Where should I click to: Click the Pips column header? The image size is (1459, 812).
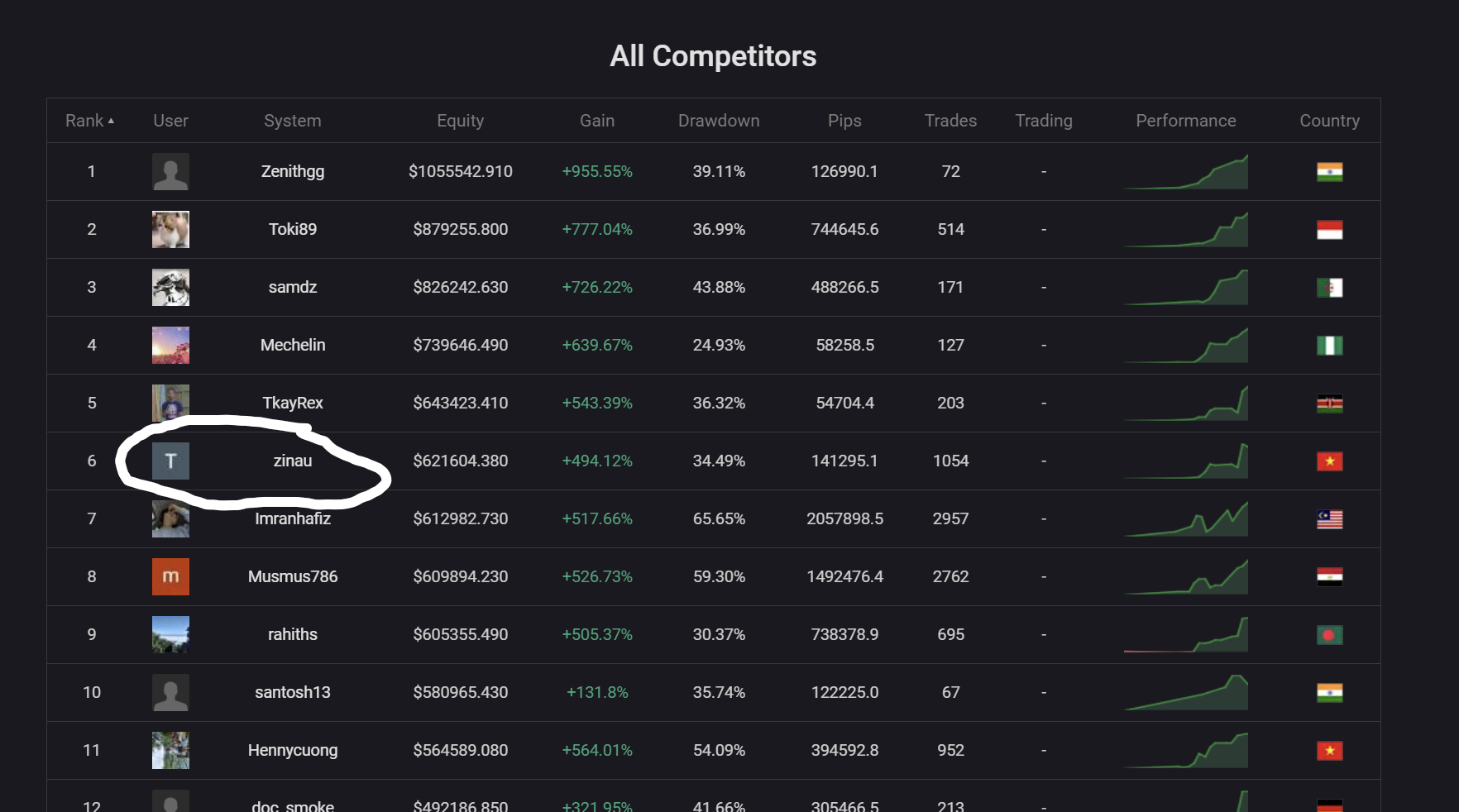[x=844, y=121]
